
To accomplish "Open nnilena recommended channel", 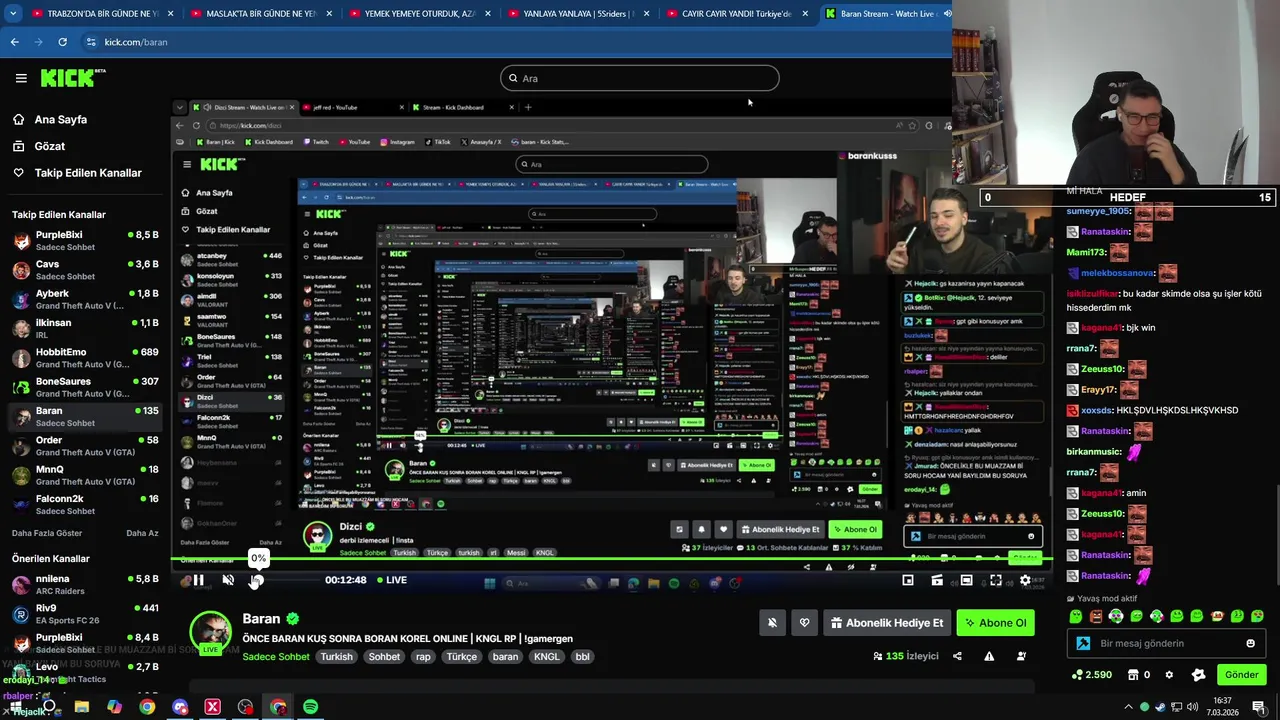I will click(x=85, y=585).
